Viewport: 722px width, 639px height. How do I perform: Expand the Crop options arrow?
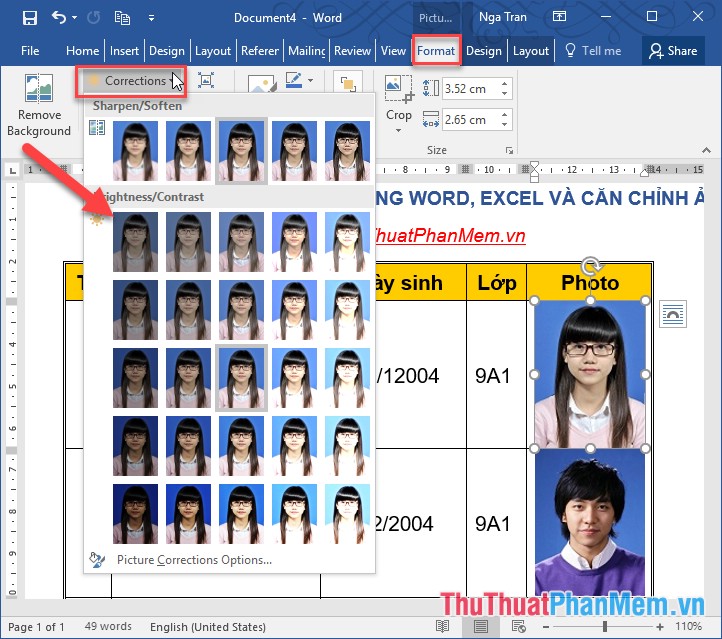coord(399,130)
